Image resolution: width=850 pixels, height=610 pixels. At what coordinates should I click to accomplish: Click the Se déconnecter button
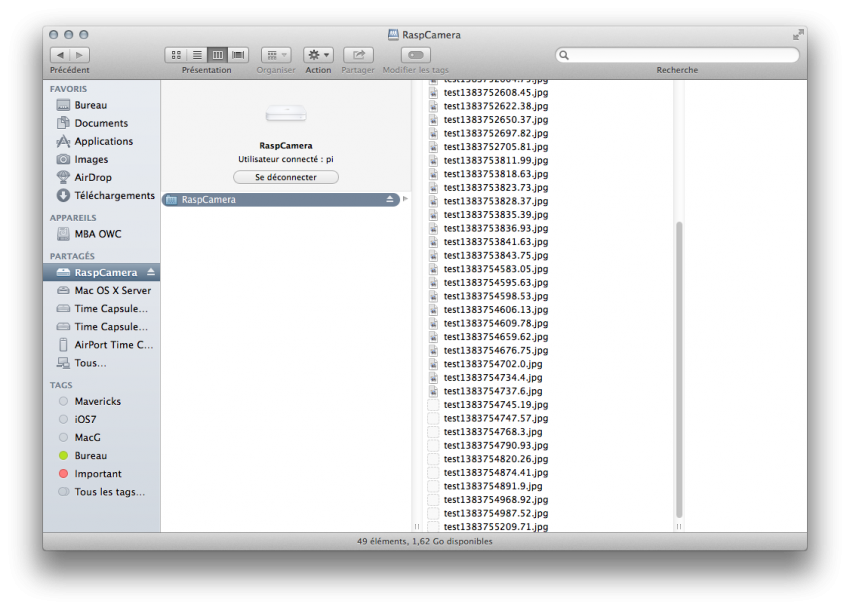[286, 177]
